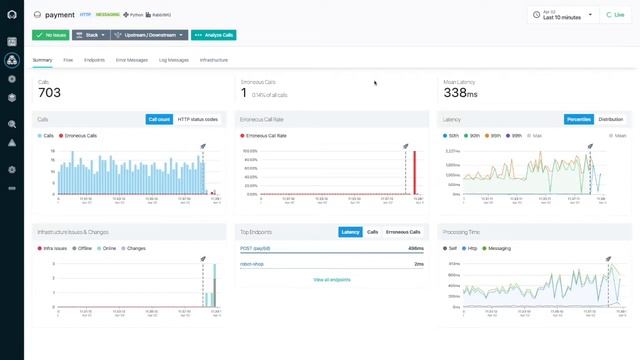Click release rocket on Processing Time chart

pos(608,259)
